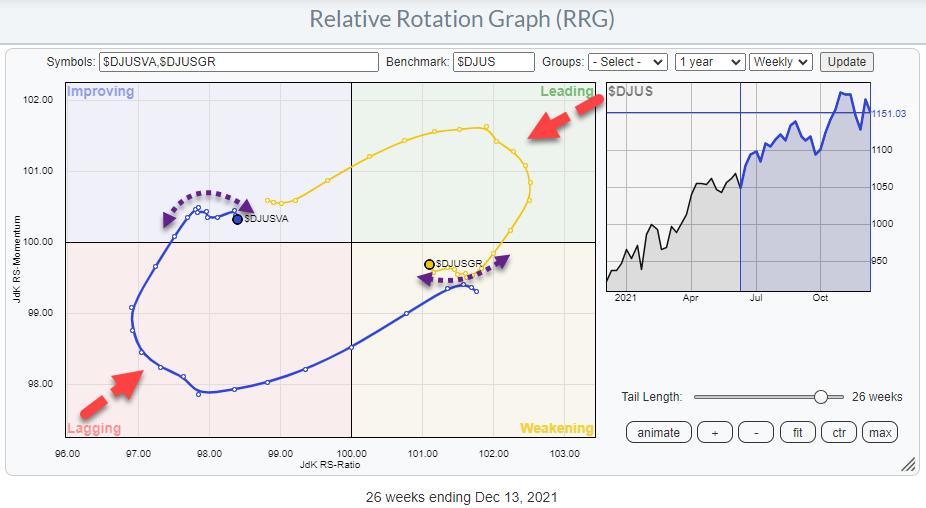Center the chart with ctr button
This screenshot has width=926, height=508.
(x=838, y=432)
